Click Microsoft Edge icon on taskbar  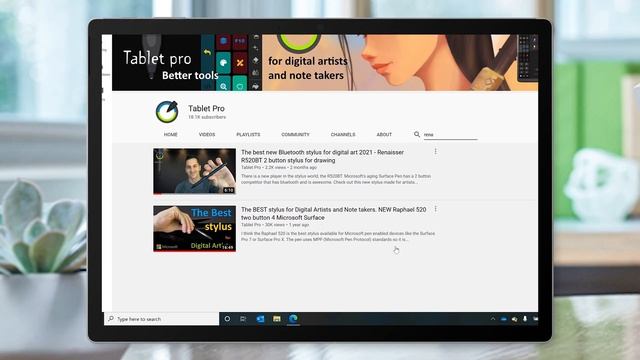[293, 318]
